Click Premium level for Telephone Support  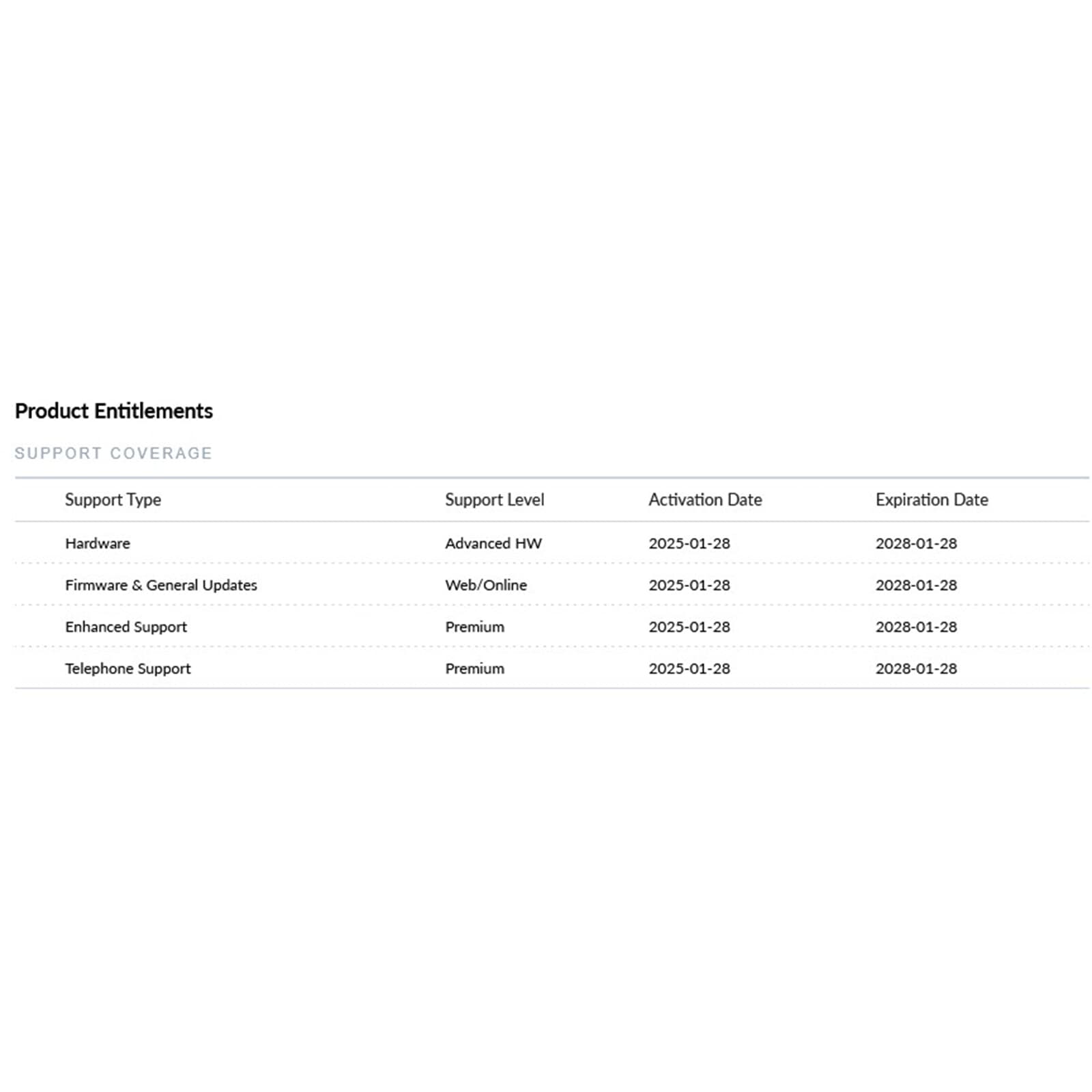coord(474,668)
